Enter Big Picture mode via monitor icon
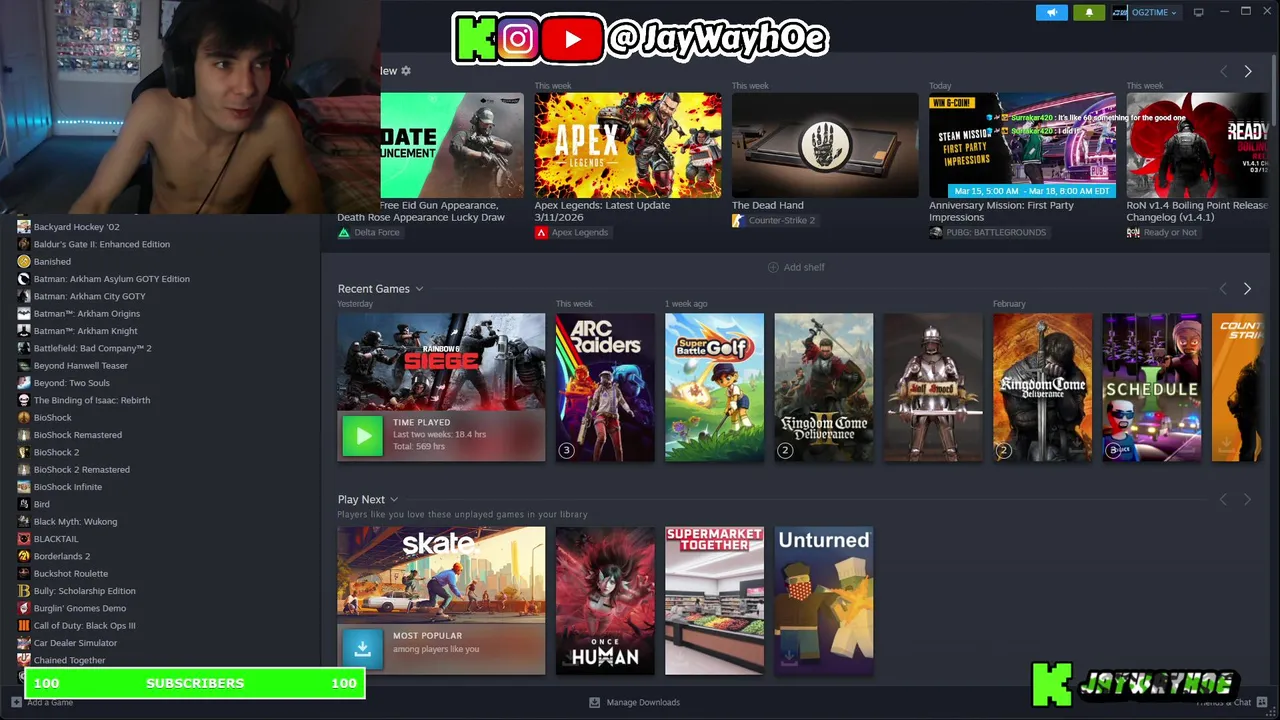Image resolution: width=1280 pixels, height=720 pixels. coord(1198,12)
